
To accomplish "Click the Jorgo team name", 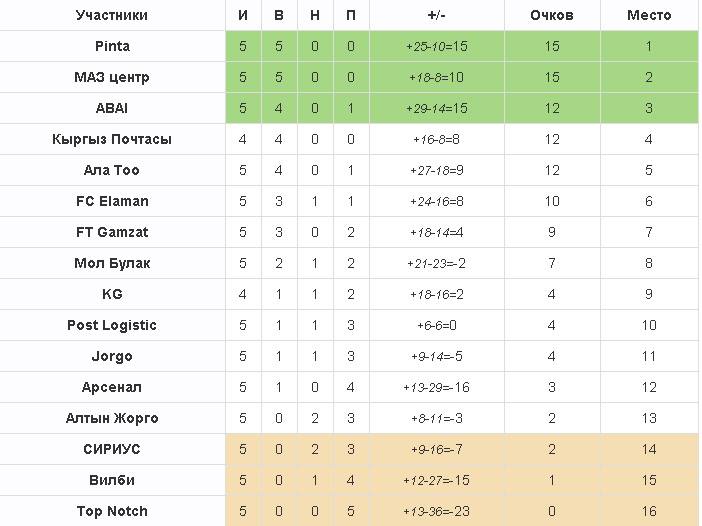I will (x=112, y=356).
